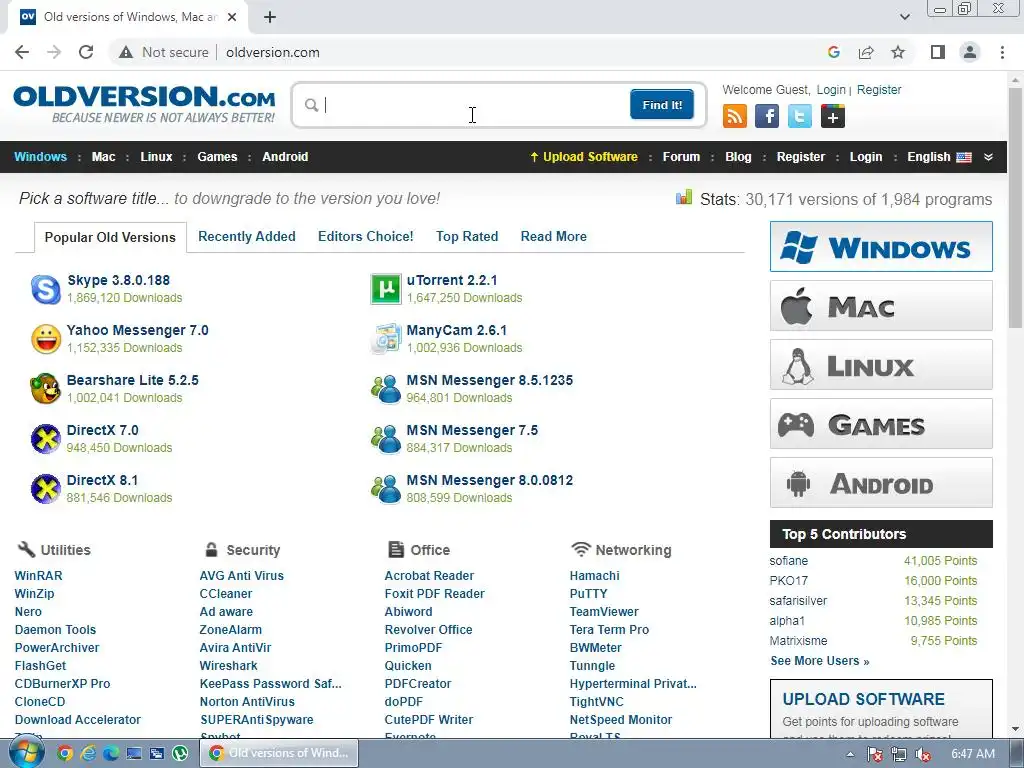Click the share page icon in address bar
Image resolution: width=1024 pixels, height=768 pixels.
pyautogui.click(x=866, y=52)
